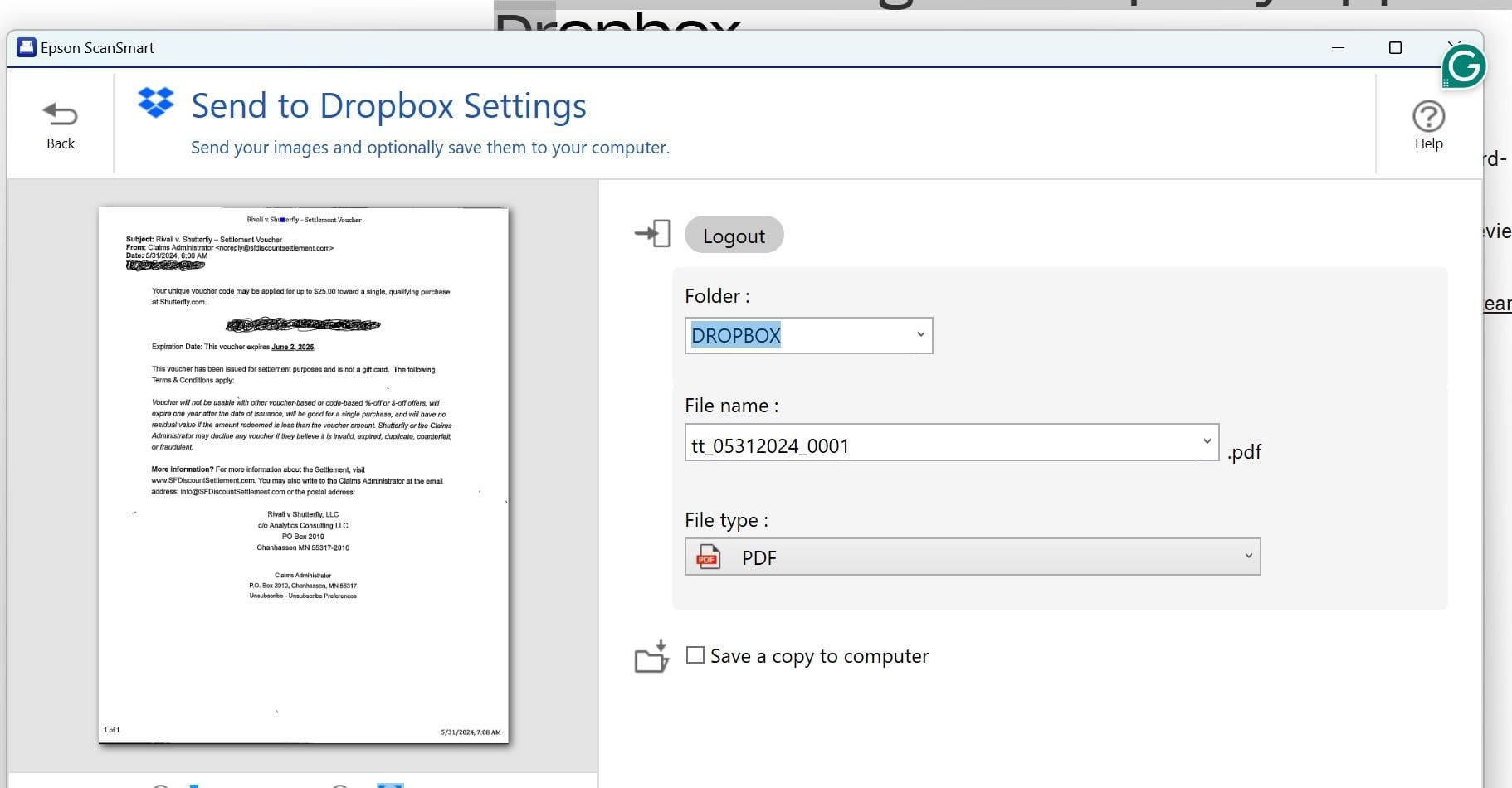Select the highlighted DROPBOX folder text
The width and height of the screenshot is (1512, 788).
coord(736,335)
